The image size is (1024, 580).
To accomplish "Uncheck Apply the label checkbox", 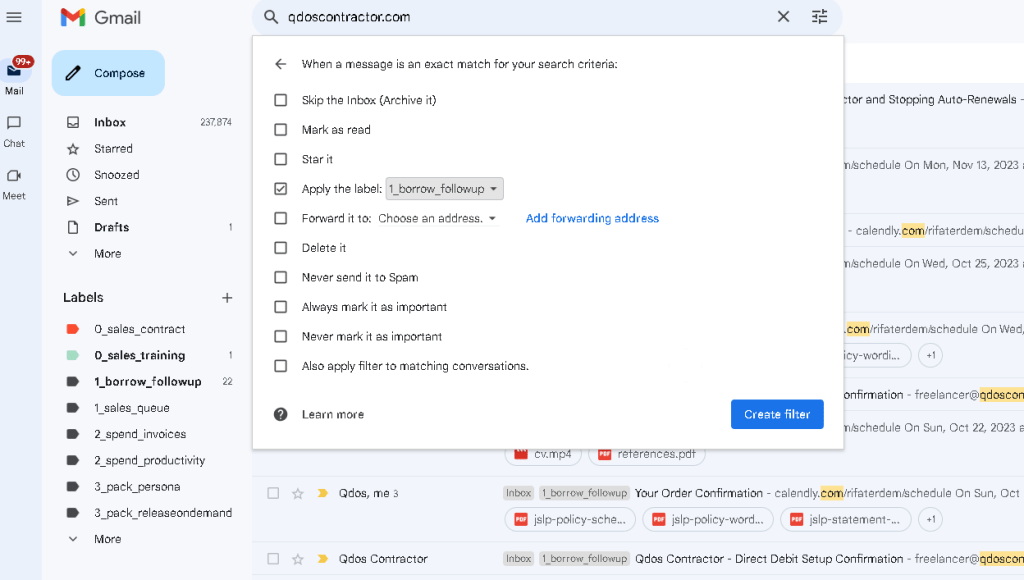I will (281, 189).
